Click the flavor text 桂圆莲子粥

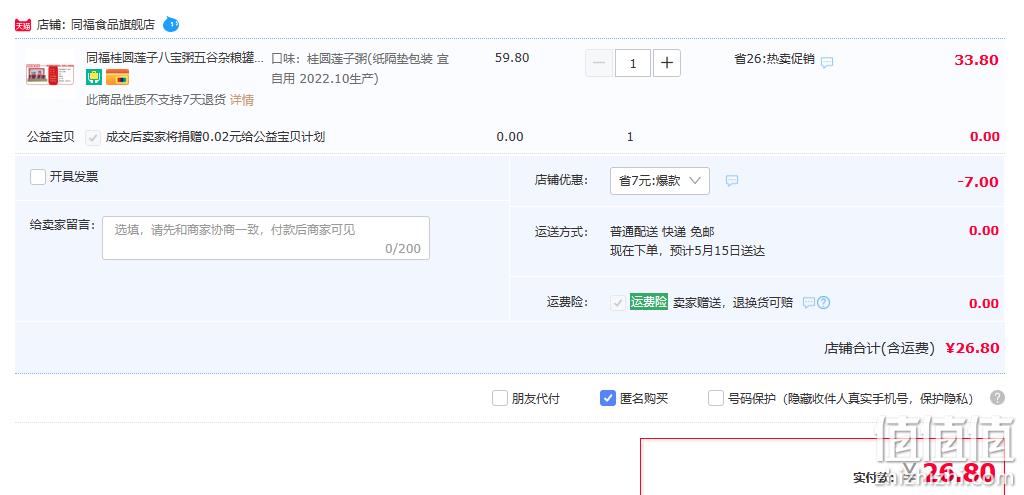[x=336, y=59]
